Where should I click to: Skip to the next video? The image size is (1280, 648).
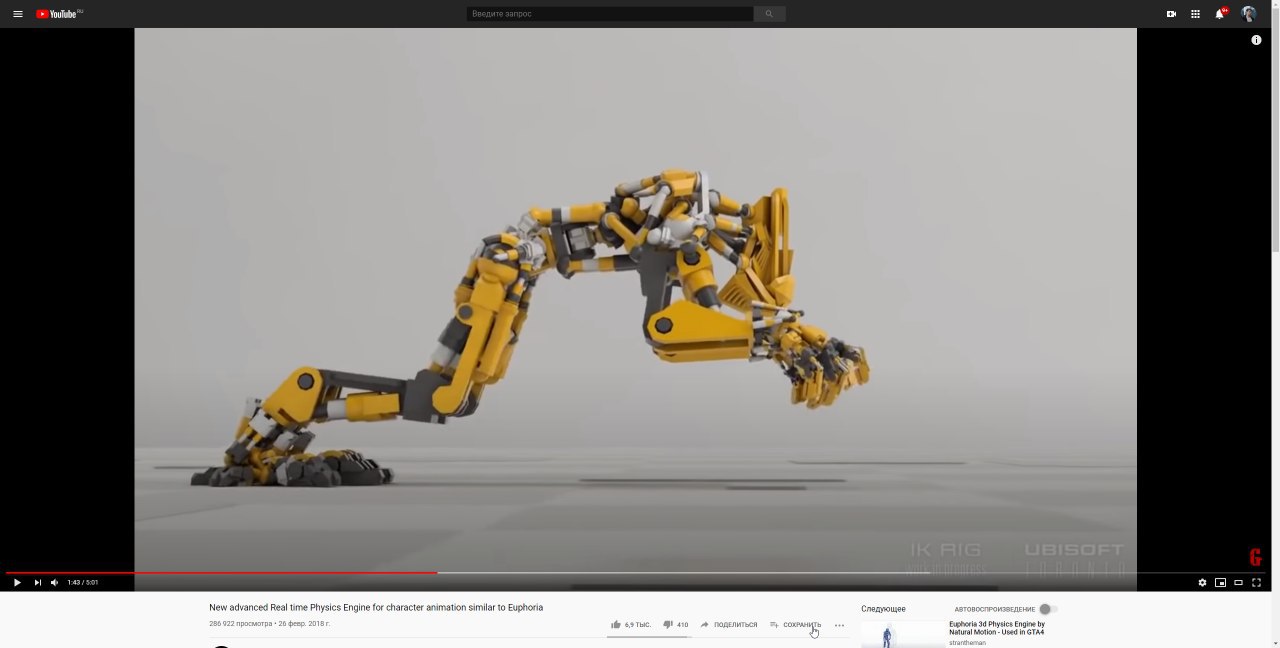[37, 582]
